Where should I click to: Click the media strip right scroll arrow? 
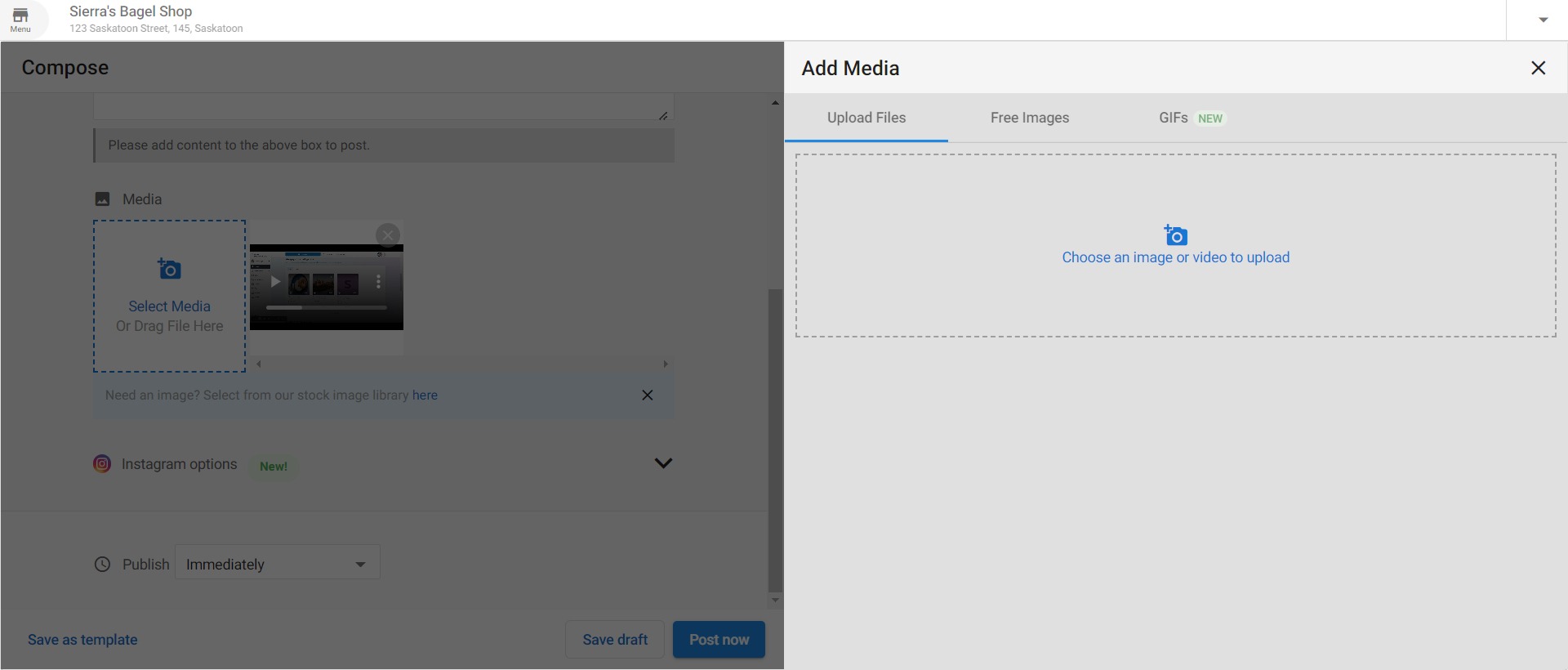(x=666, y=364)
